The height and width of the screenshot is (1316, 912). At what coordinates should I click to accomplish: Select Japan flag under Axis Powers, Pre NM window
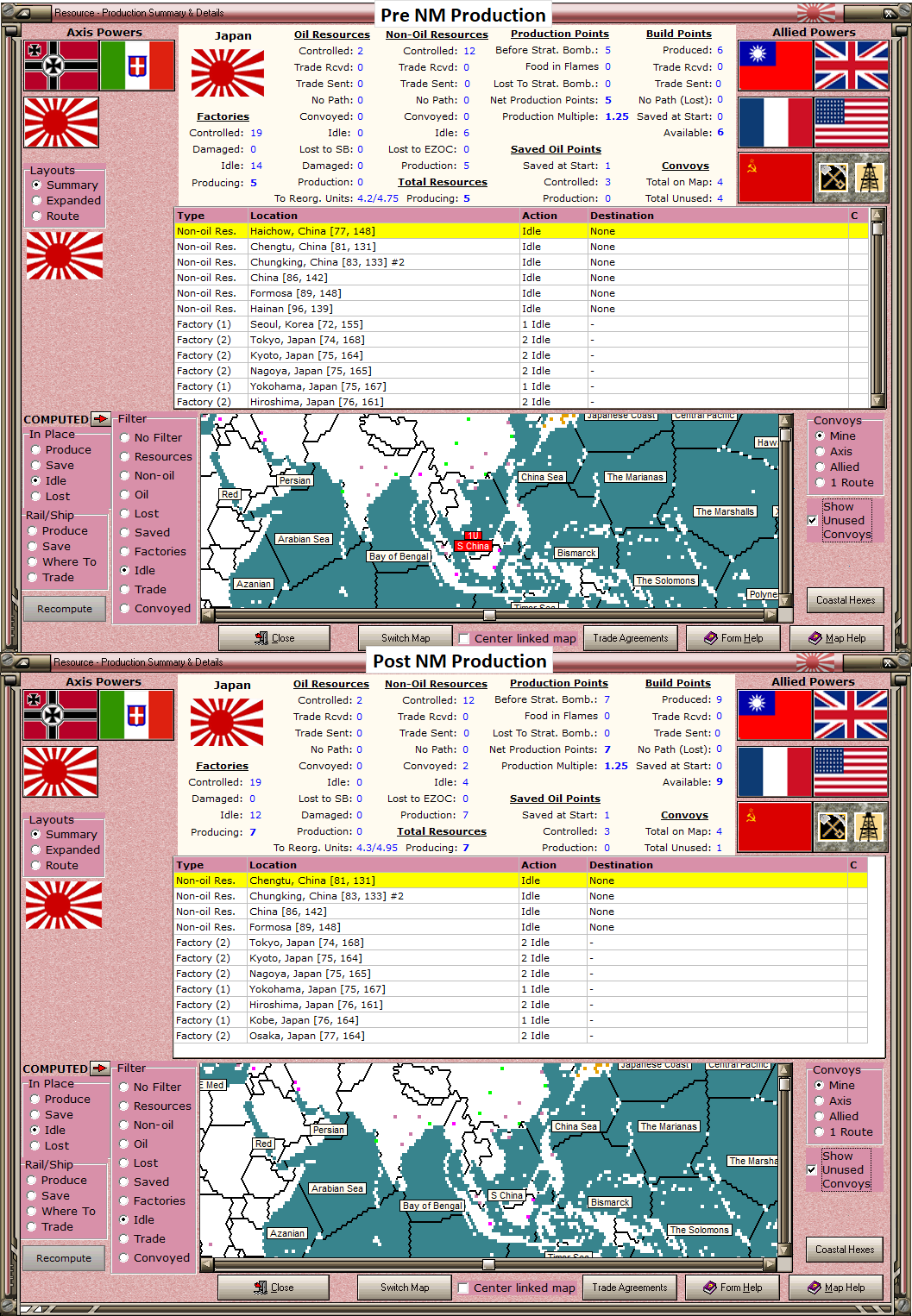pos(61,122)
